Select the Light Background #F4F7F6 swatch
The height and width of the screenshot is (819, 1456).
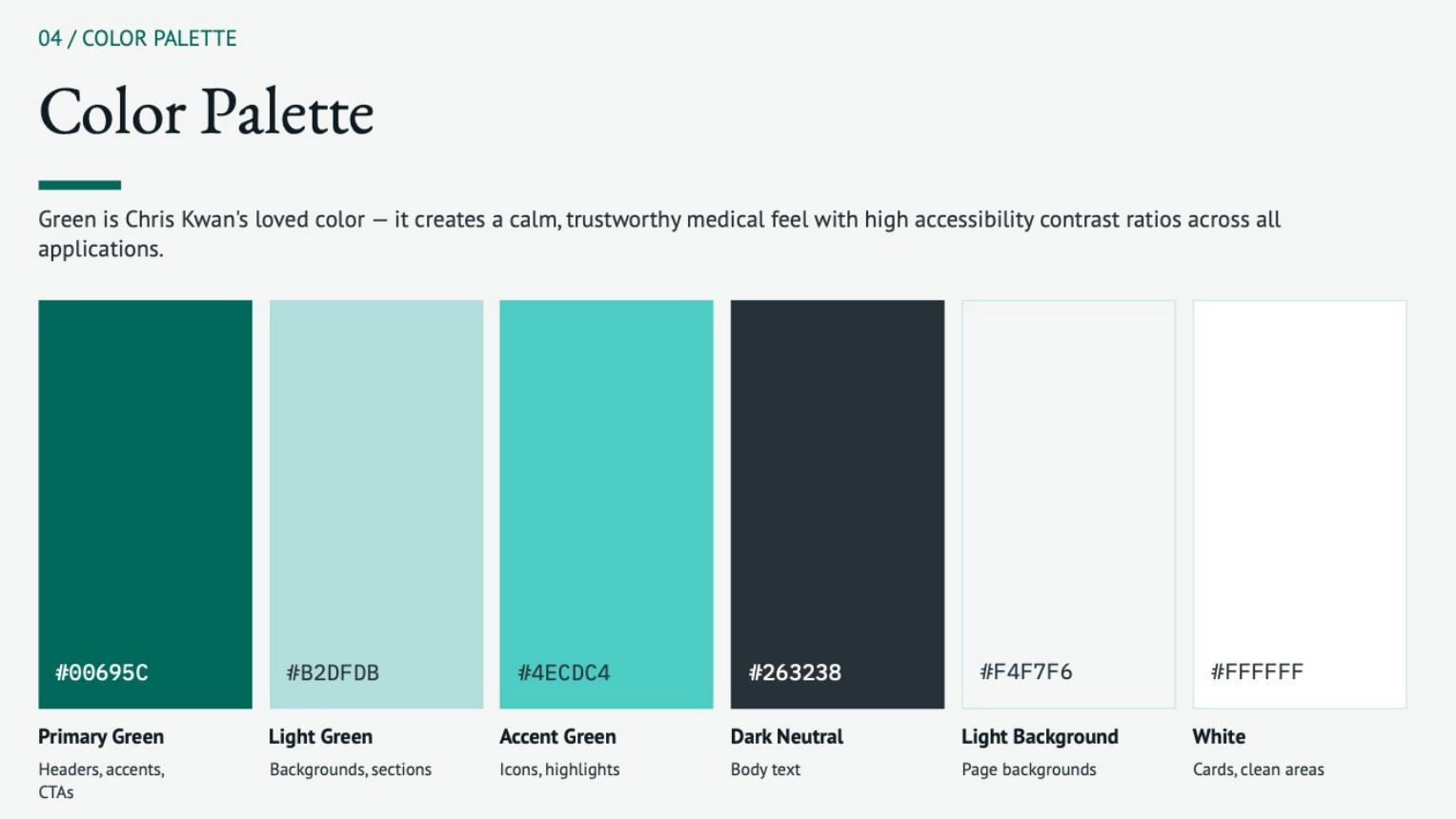(1068, 504)
